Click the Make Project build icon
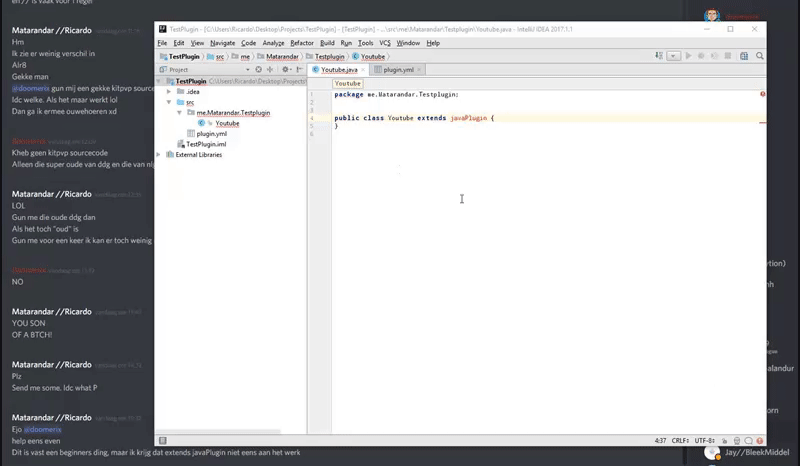This screenshot has width=800, height=466. [x=659, y=56]
